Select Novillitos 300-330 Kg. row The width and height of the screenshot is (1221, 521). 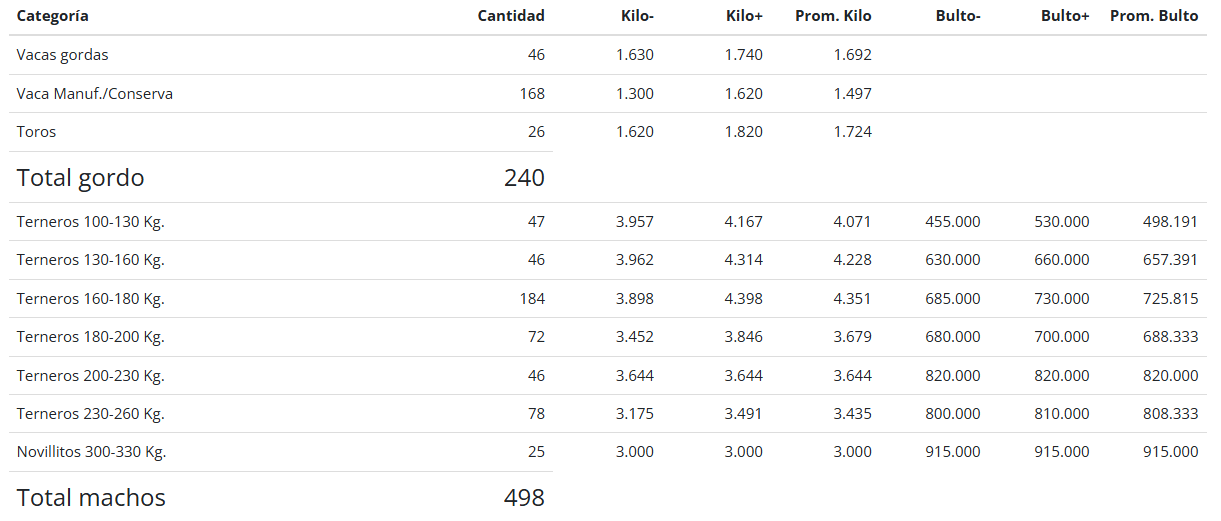click(608, 452)
